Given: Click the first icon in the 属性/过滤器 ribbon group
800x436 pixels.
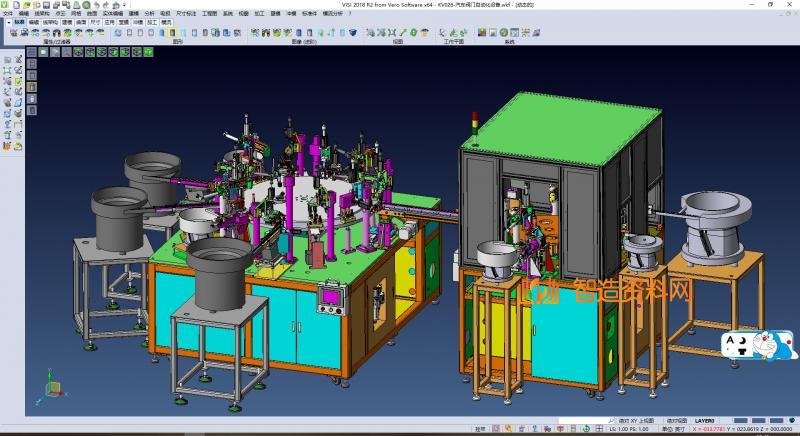Looking at the screenshot, I should point(13,33).
